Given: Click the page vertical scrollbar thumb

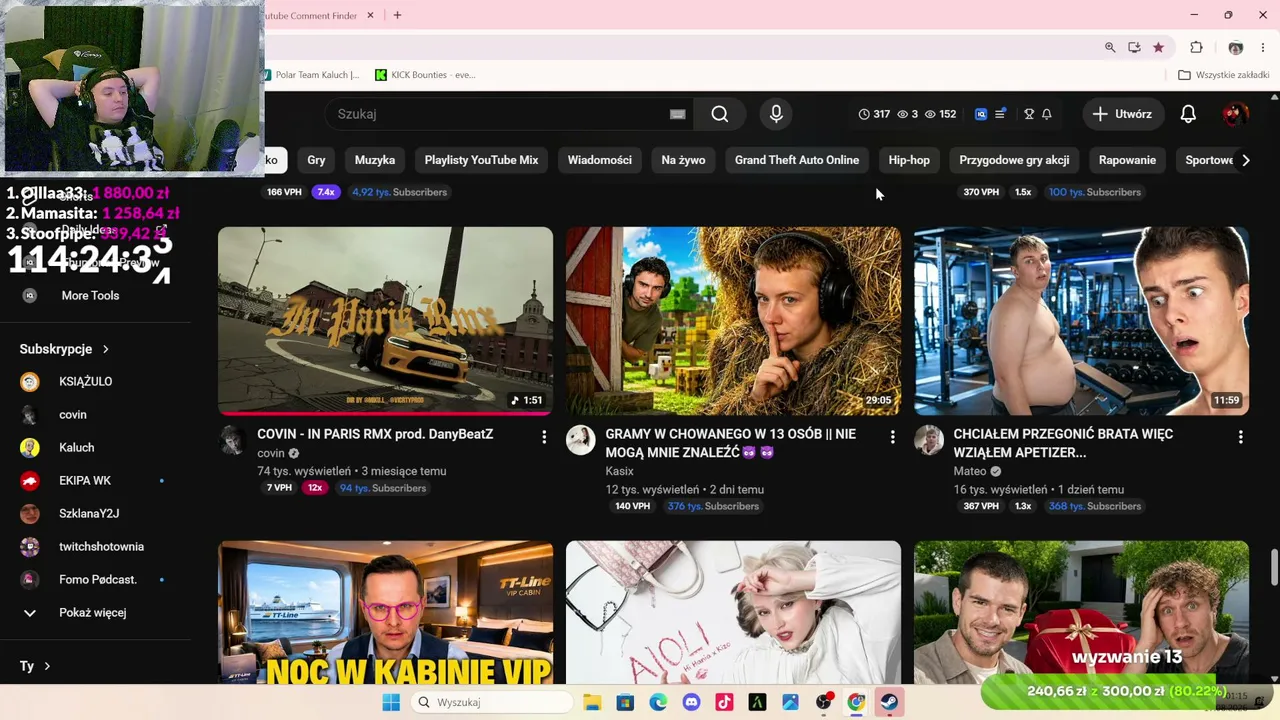Looking at the screenshot, I should (x=1274, y=568).
